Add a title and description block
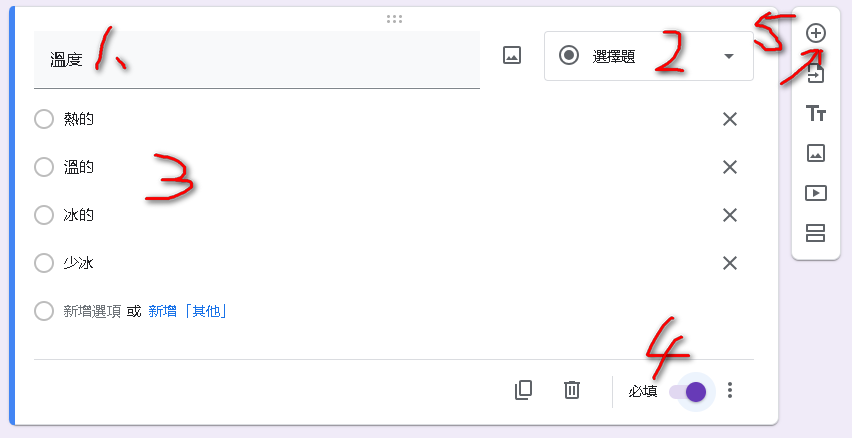852x438 pixels. pyautogui.click(x=816, y=113)
